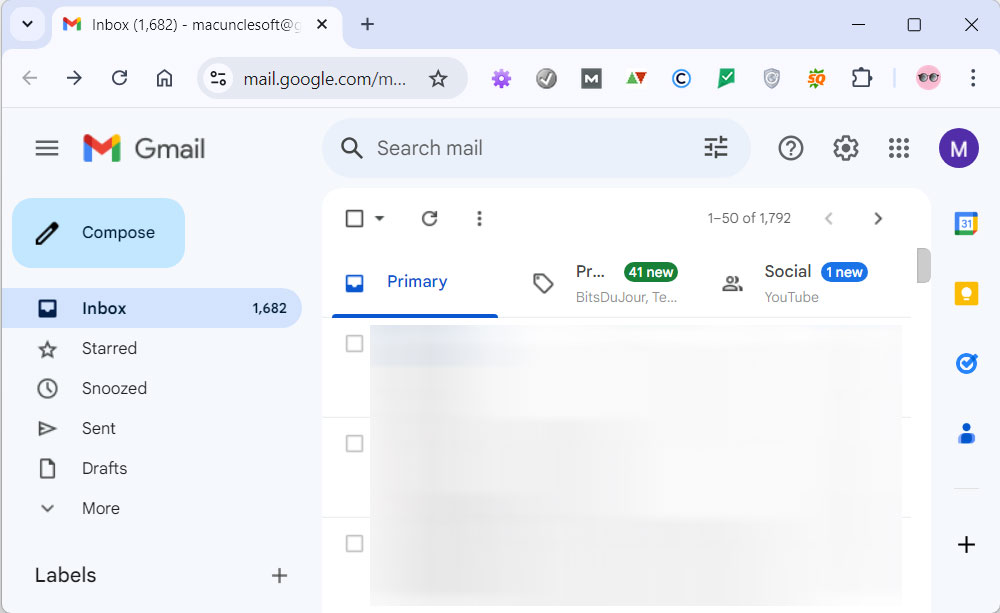The image size is (1000, 613).
Task: Check the second email row checkbox
Action: point(354,444)
